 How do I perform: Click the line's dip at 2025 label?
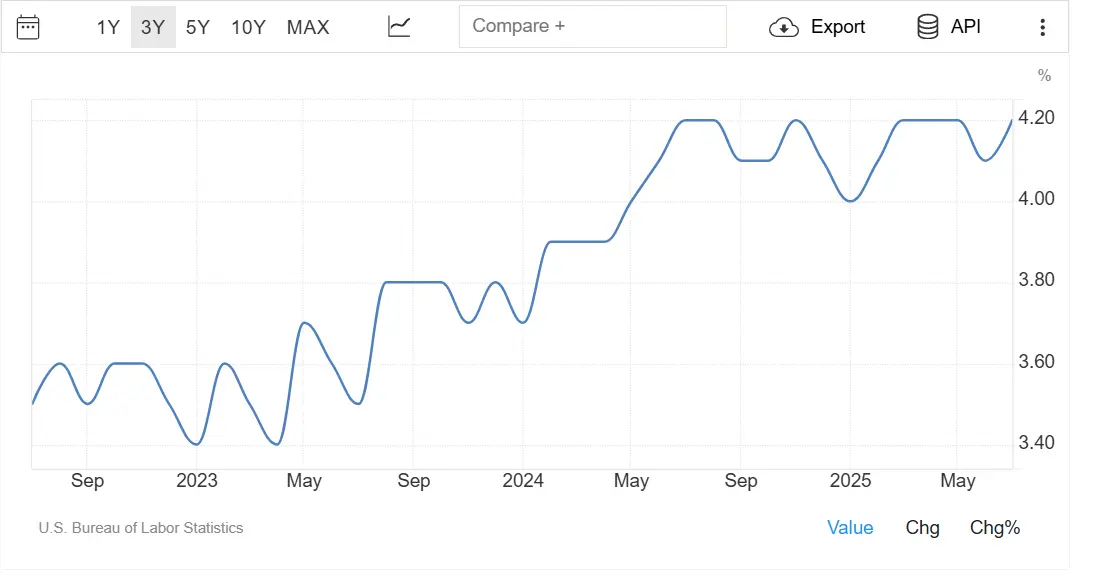click(850, 201)
